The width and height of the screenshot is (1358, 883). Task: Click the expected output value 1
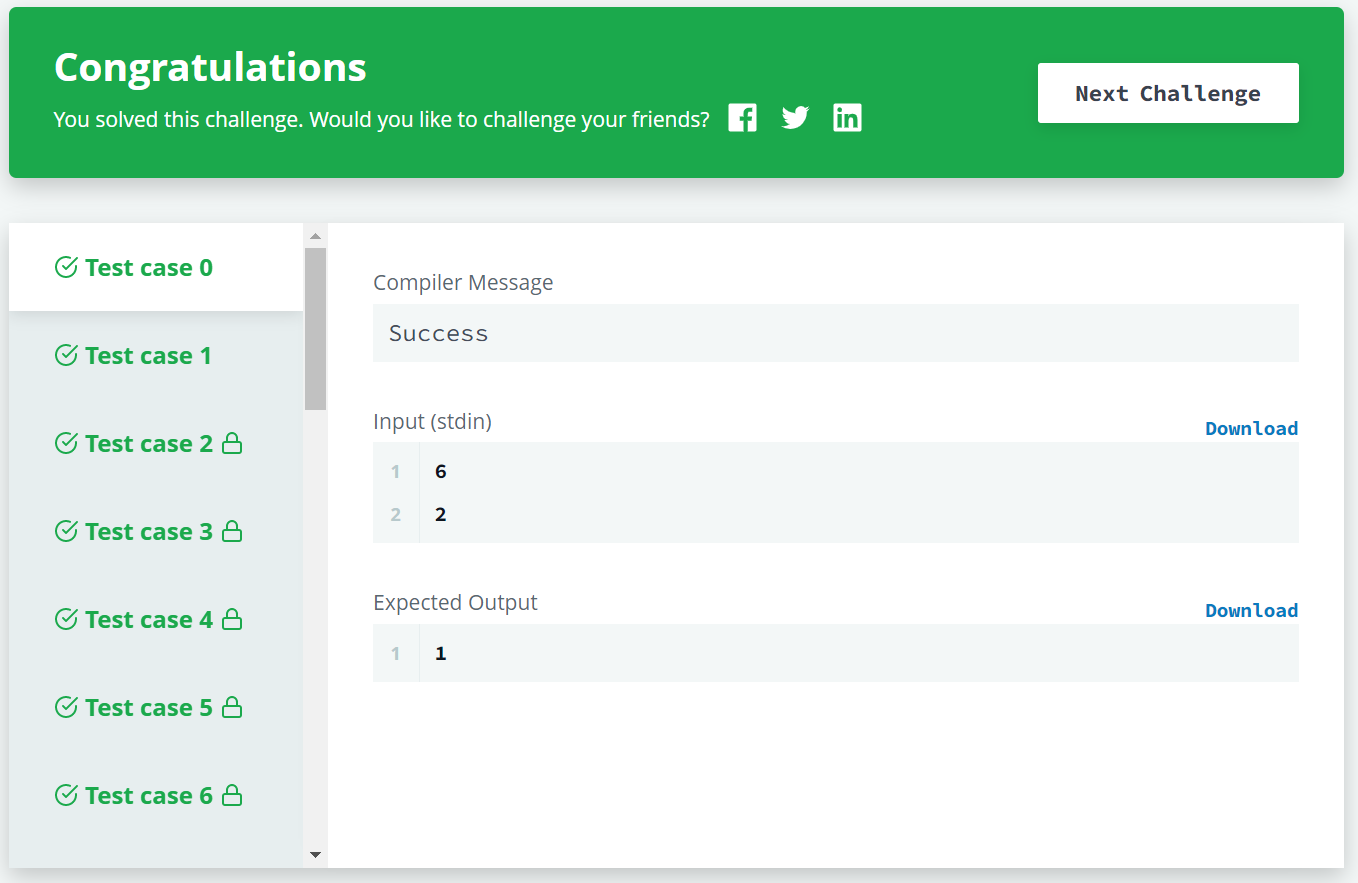point(441,653)
